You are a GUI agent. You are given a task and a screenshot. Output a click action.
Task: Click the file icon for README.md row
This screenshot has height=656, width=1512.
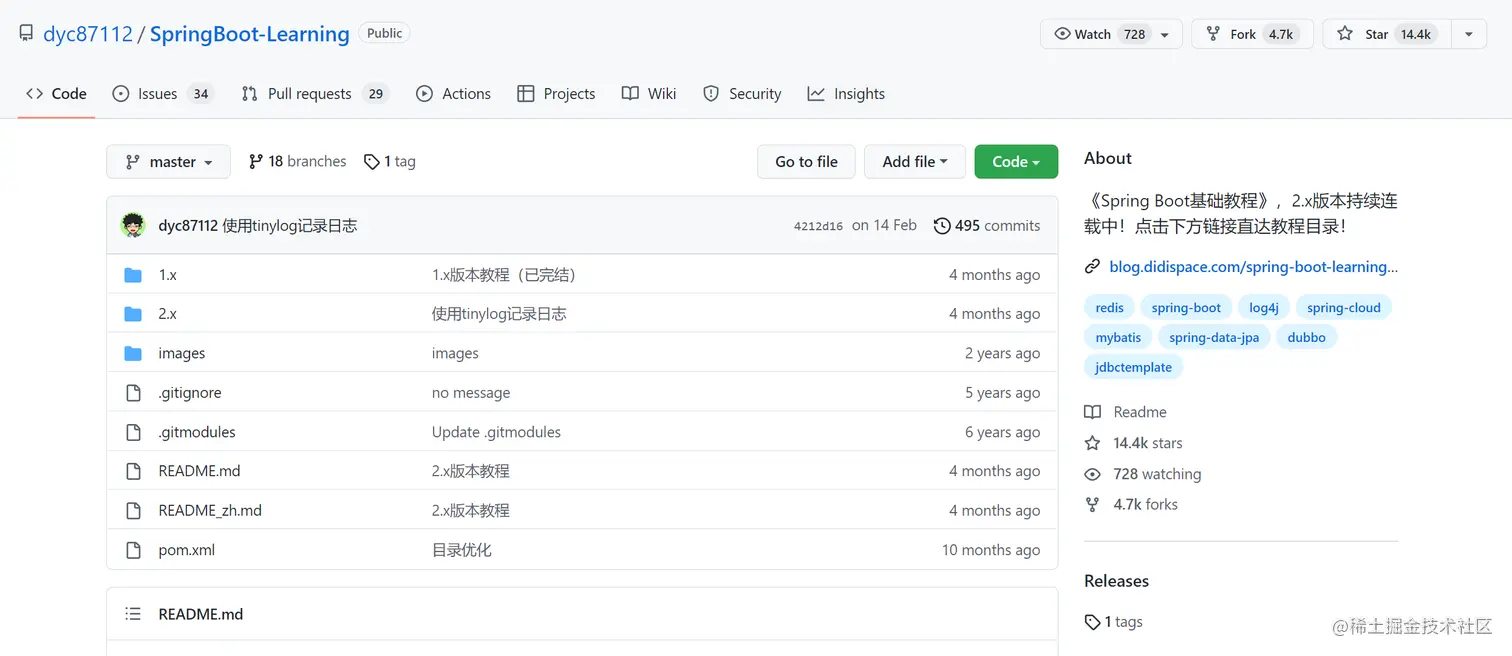(x=133, y=471)
